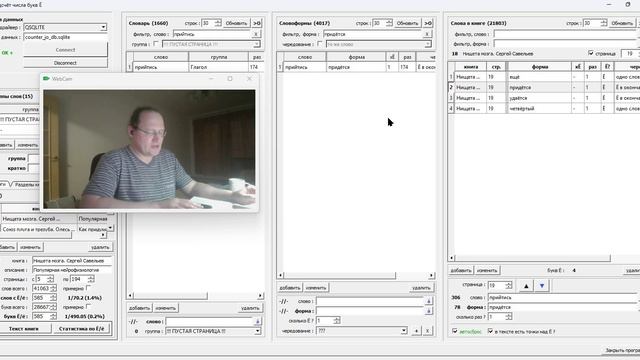Screen dimensions: 640x360
Task: Switch to the 'Разделы' tab
Action: (x=26, y=184)
